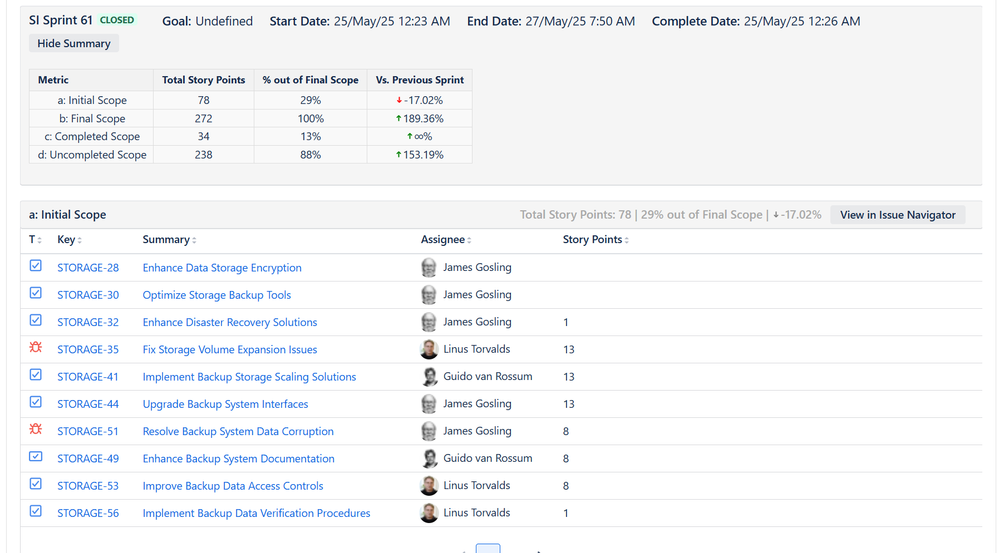Click the 189.36% previous sprint value
This screenshot has height=553, width=999.
click(419, 118)
